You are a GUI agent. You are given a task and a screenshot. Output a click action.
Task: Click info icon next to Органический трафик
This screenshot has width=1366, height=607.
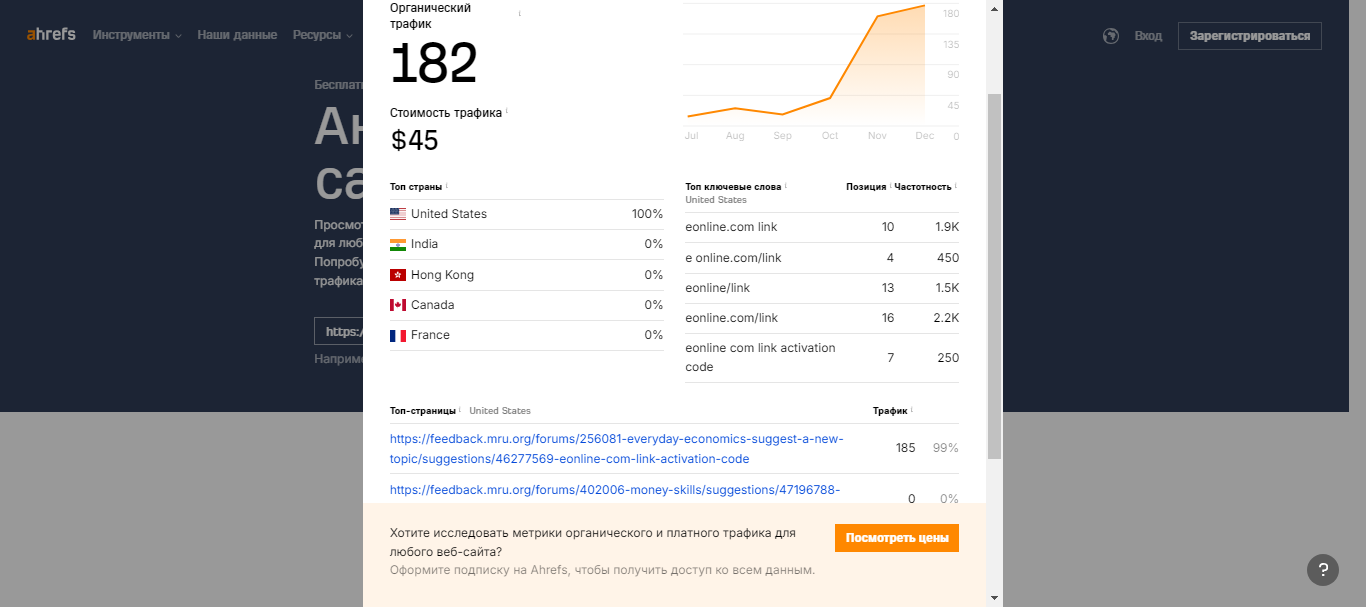[x=520, y=14]
